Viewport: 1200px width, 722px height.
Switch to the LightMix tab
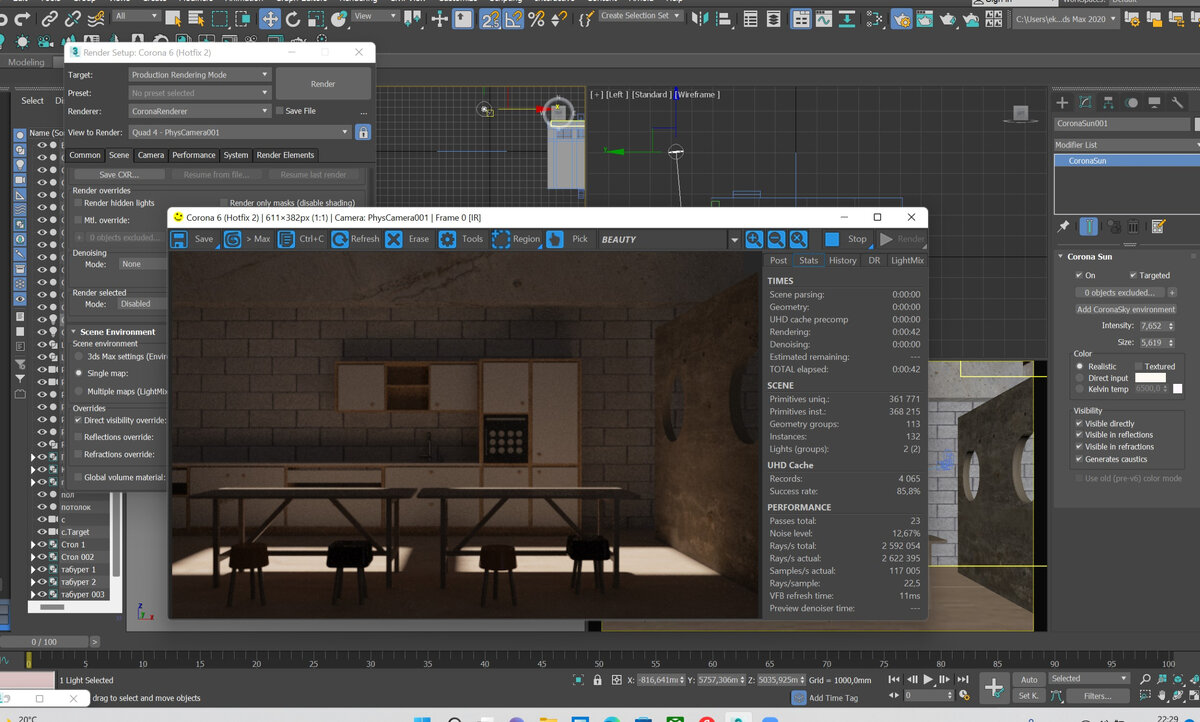(907, 260)
